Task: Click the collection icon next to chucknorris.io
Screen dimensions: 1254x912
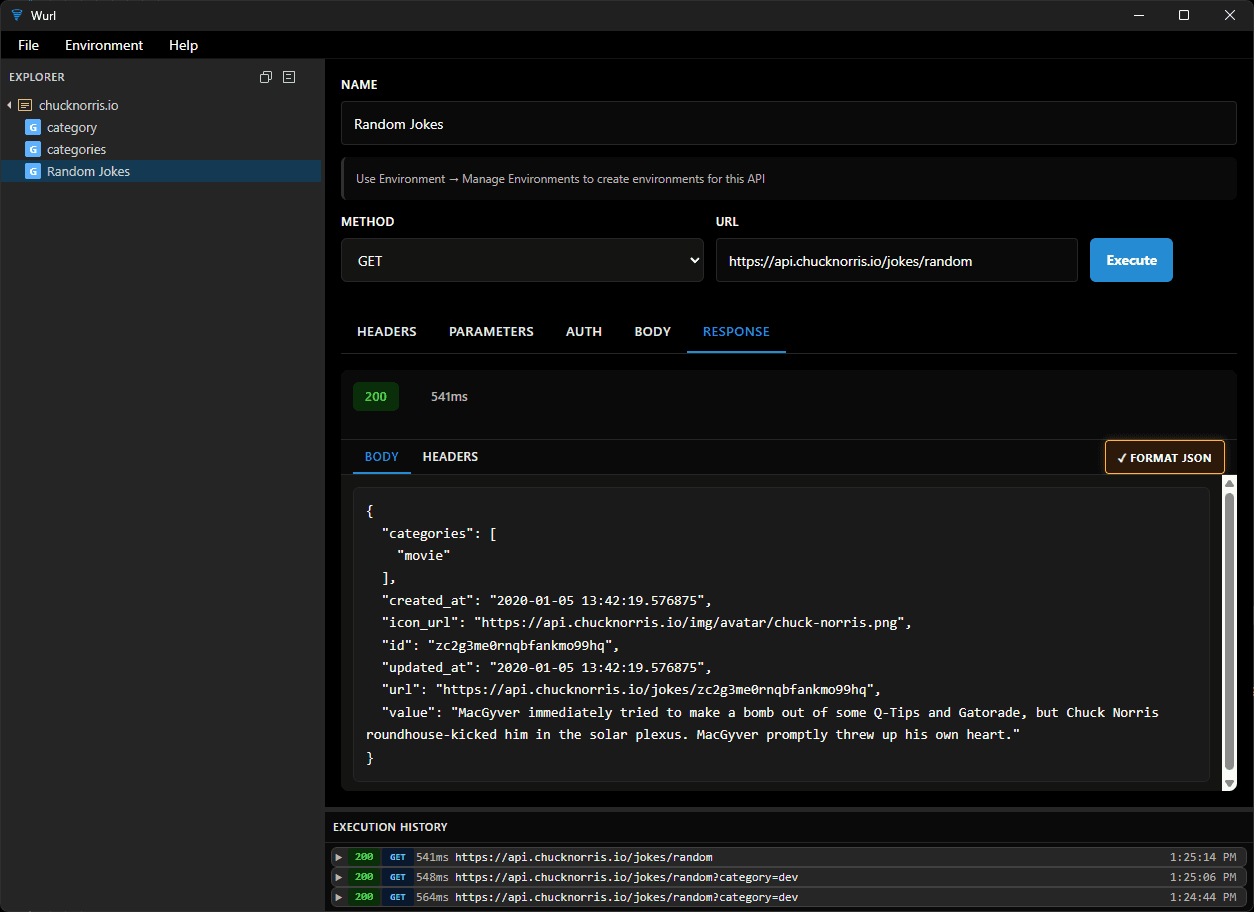Action: [24, 105]
